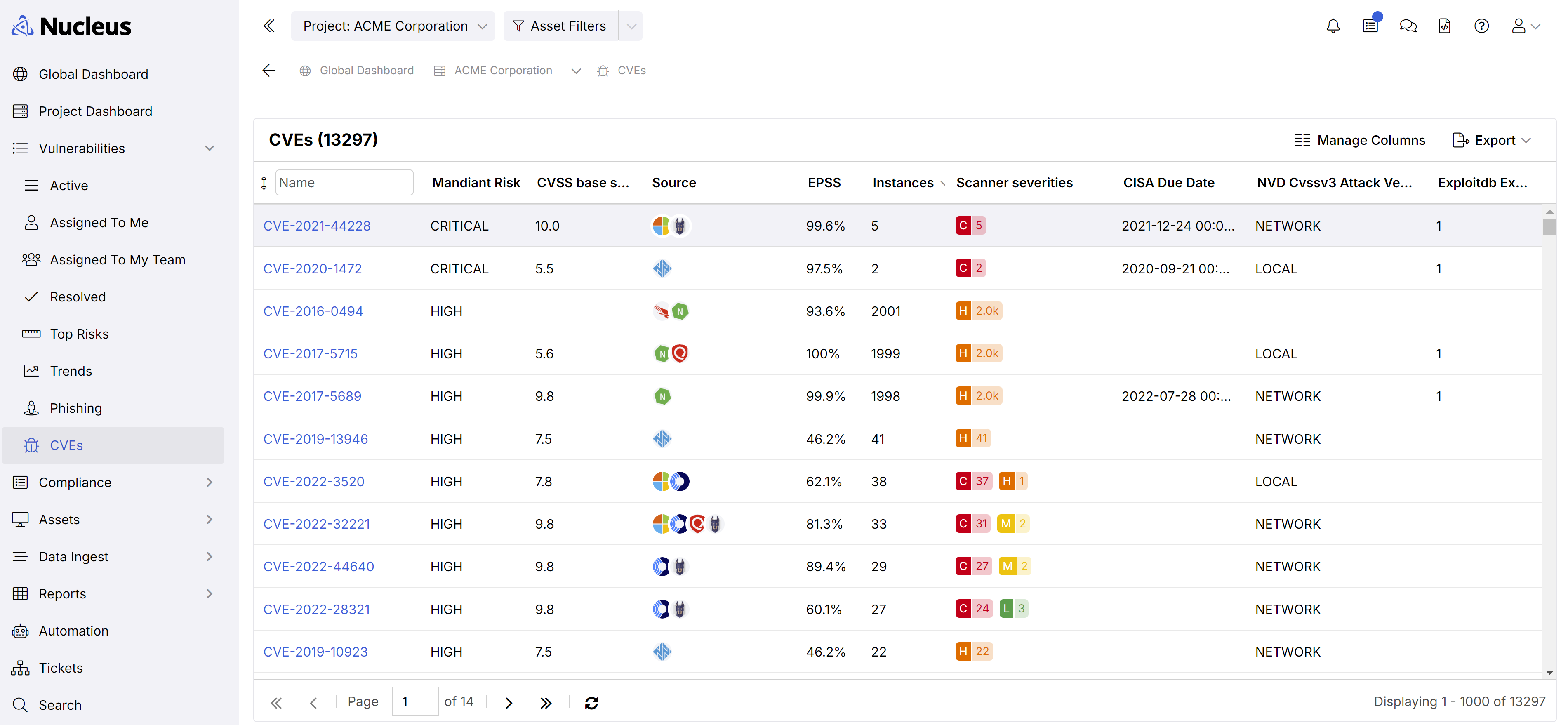This screenshot has width=1568, height=725.
Task: Open the Global Dashboard section
Action: 93,74
